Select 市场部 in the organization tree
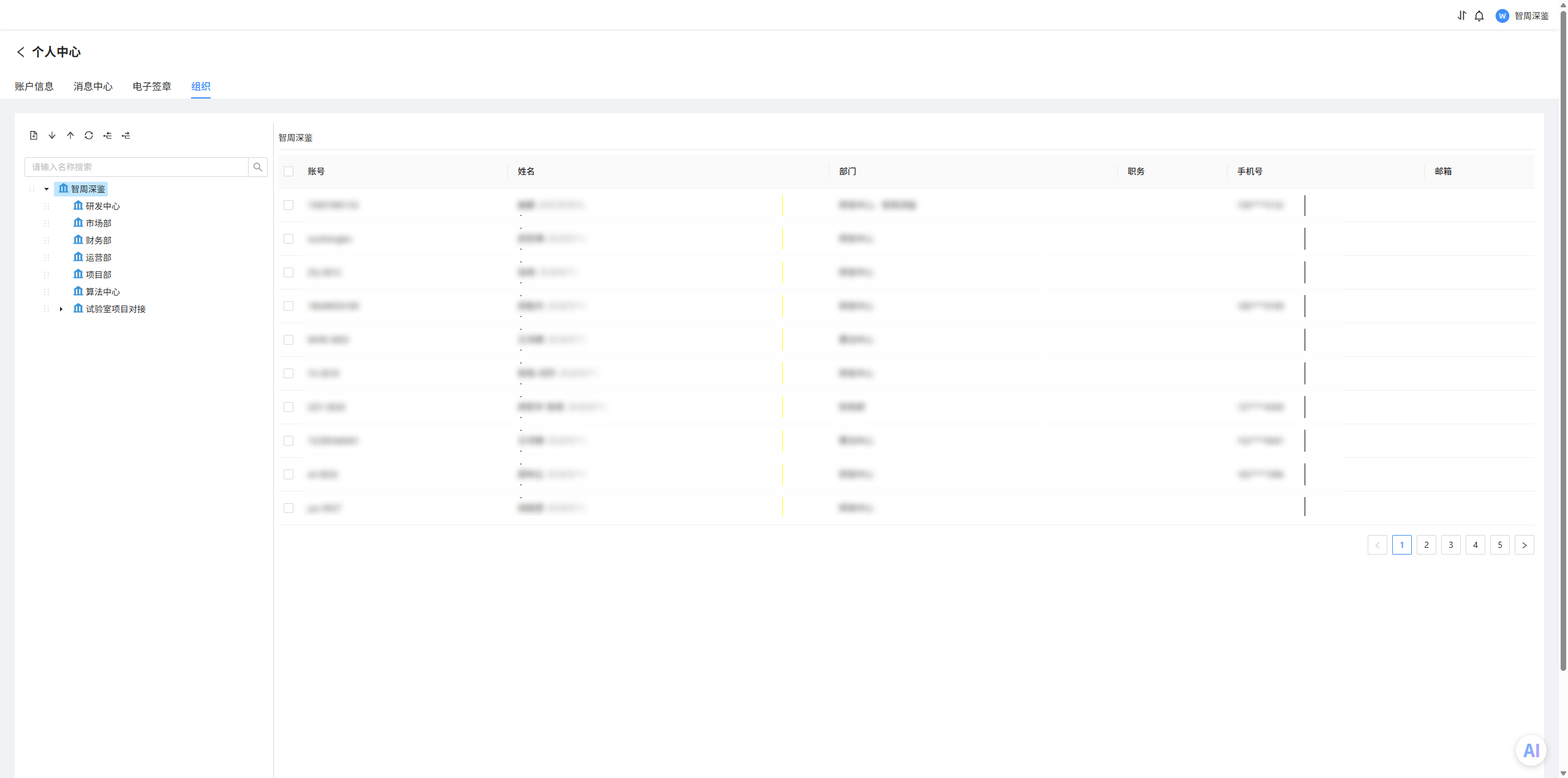 99,223
